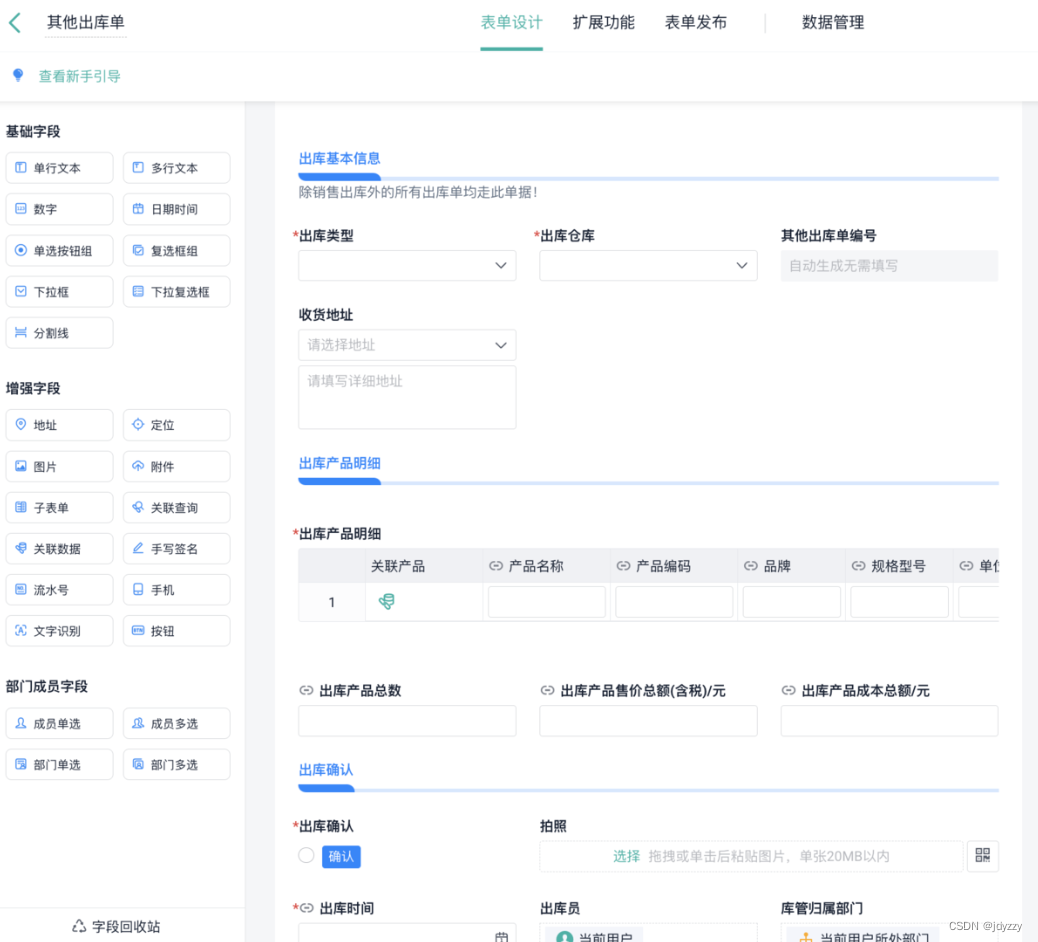Add the 流水号 field
The height and width of the screenshot is (942, 1038).
point(60,590)
